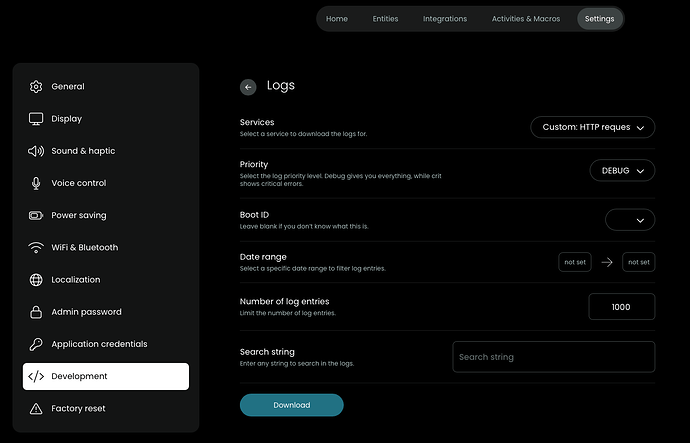Open Localization settings
Viewport: 690px width, 443px height.
point(106,280)
